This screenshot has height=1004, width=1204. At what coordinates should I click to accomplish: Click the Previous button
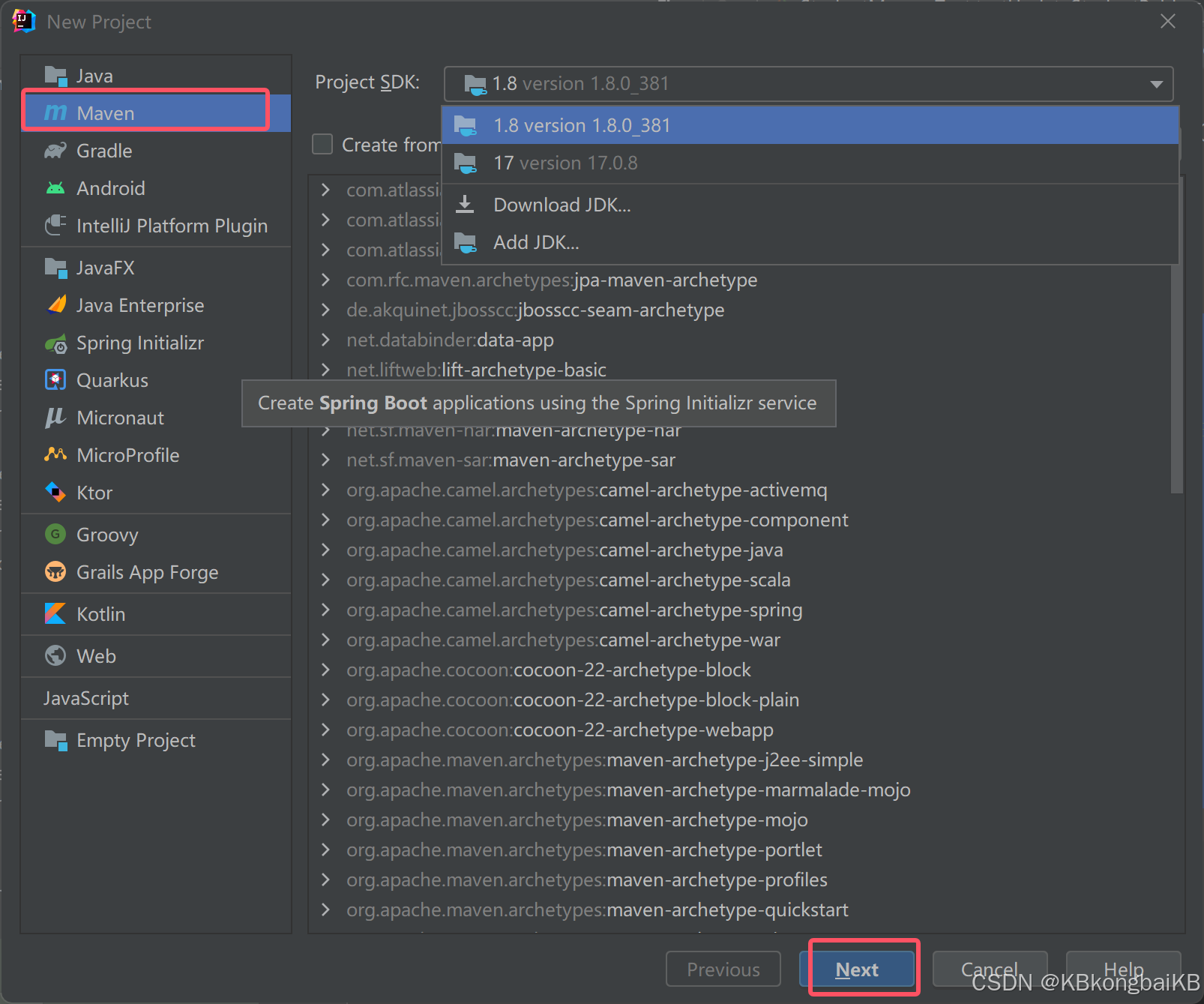point(723,970)
